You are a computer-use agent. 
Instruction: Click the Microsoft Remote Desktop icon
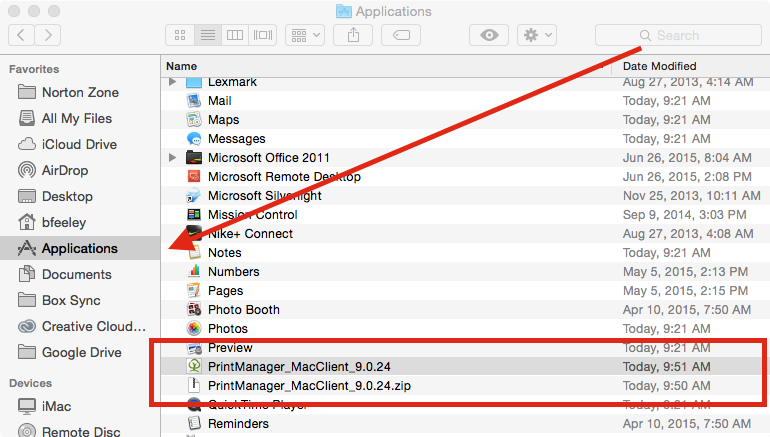[194, 177]
